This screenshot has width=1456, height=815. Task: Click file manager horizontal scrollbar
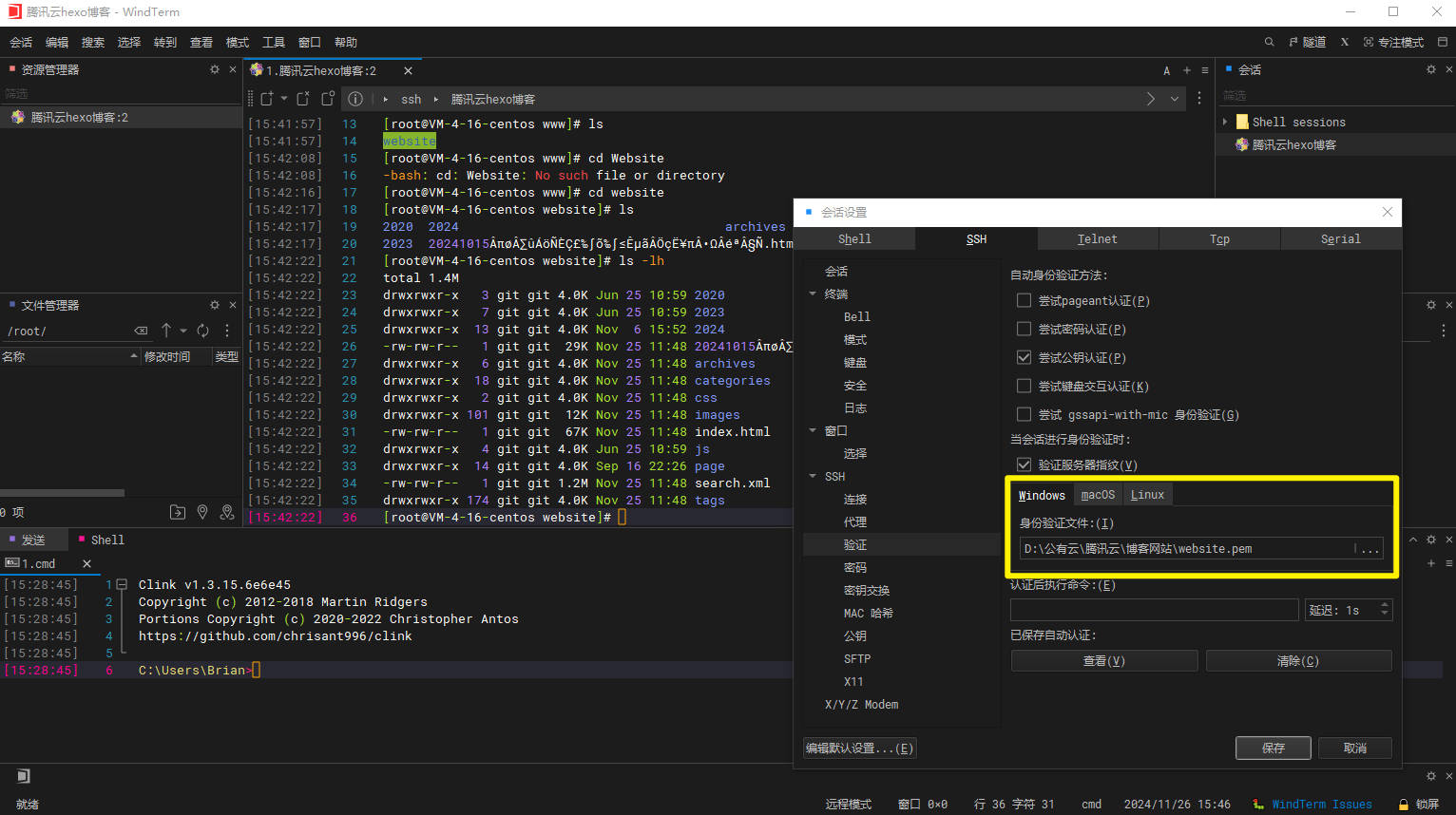click(62, 493)
